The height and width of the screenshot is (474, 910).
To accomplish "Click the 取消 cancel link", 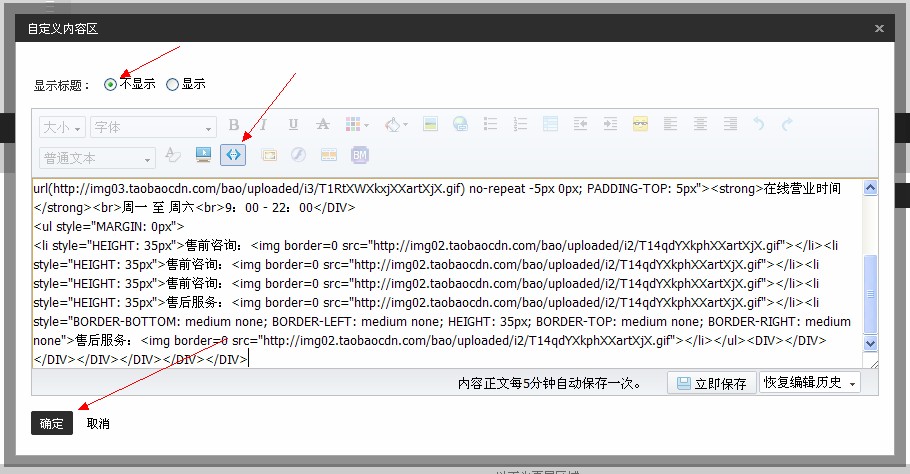I will (x=98, y=424).
